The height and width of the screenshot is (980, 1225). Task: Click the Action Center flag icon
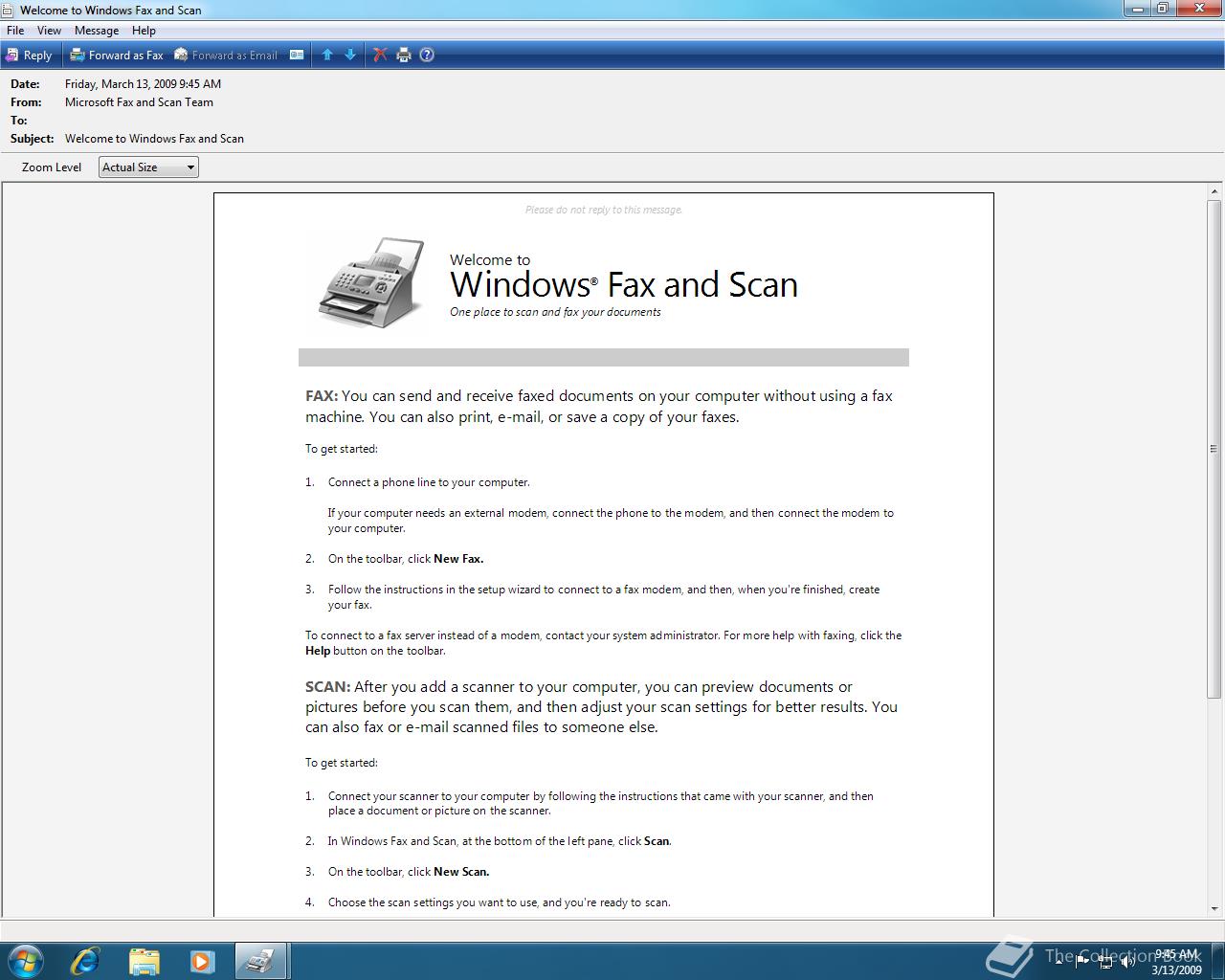click(x=1082, y=961)
